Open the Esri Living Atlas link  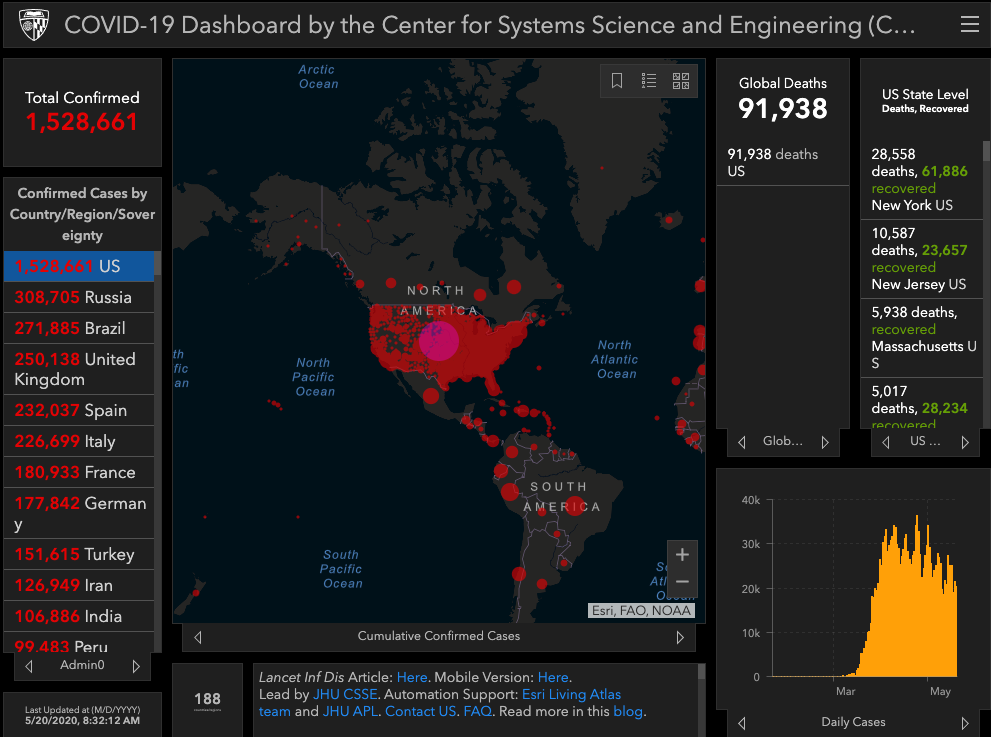pos(571,694)
